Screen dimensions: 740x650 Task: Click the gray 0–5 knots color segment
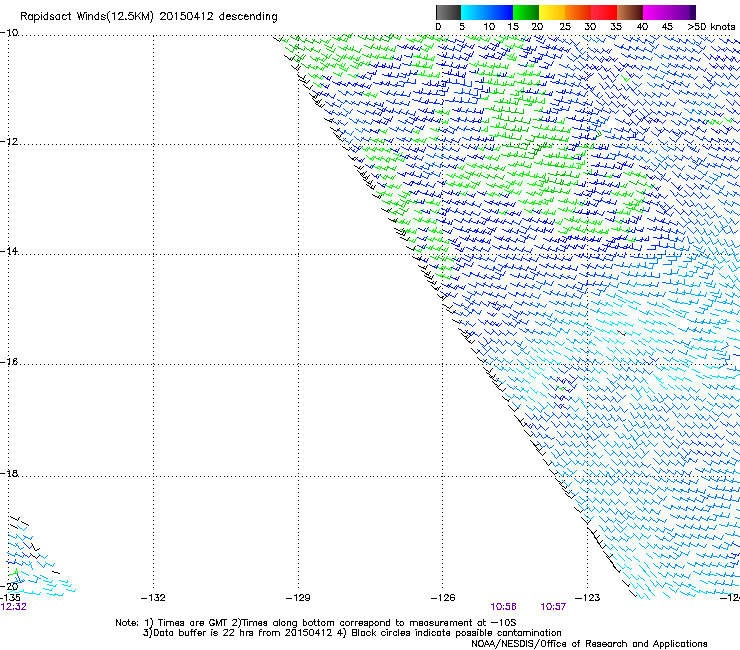pos(448,12)
